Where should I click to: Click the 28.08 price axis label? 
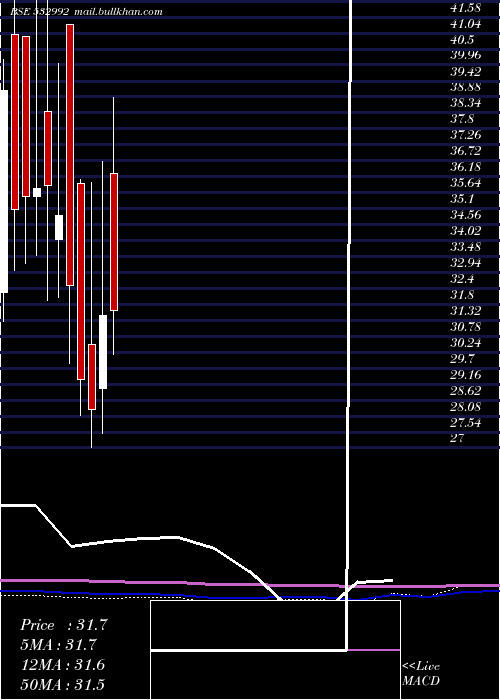(x=466, y=407)
